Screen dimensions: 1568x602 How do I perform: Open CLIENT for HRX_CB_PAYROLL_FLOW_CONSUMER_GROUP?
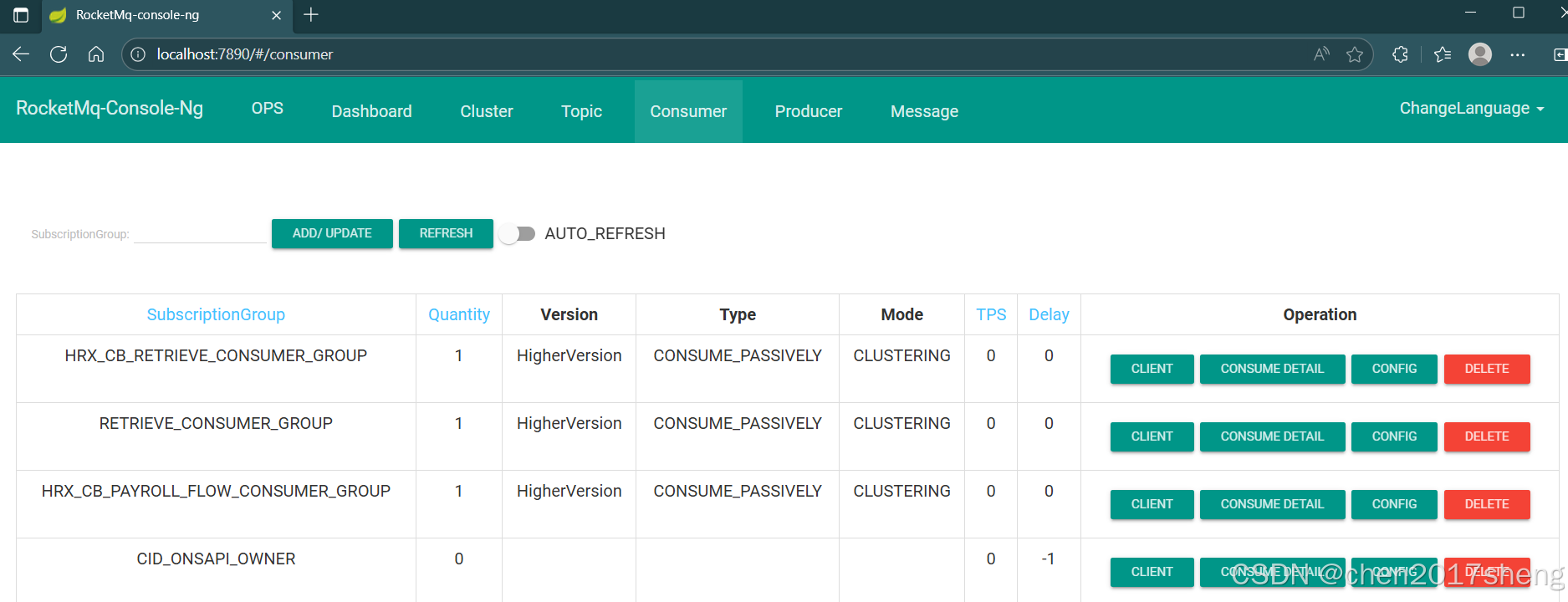[1152, 504]
